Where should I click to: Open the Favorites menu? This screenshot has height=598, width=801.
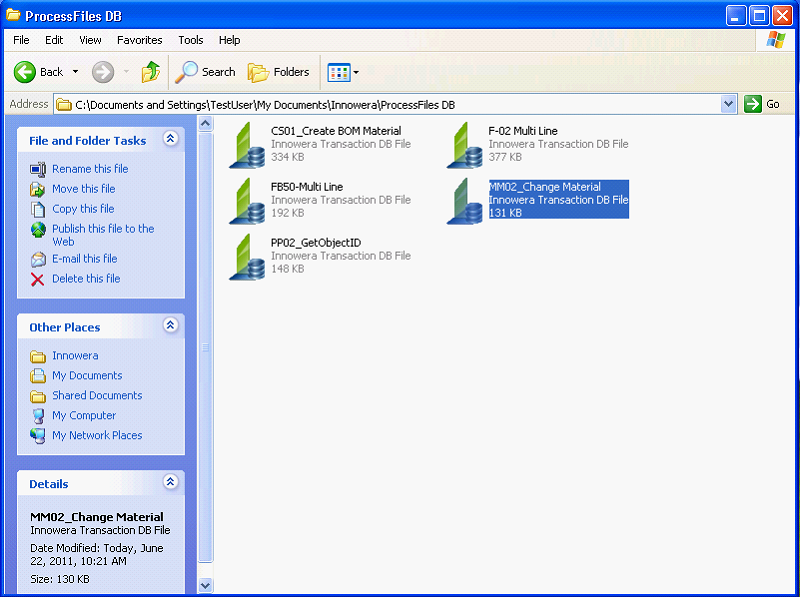[x=139, y=40]
